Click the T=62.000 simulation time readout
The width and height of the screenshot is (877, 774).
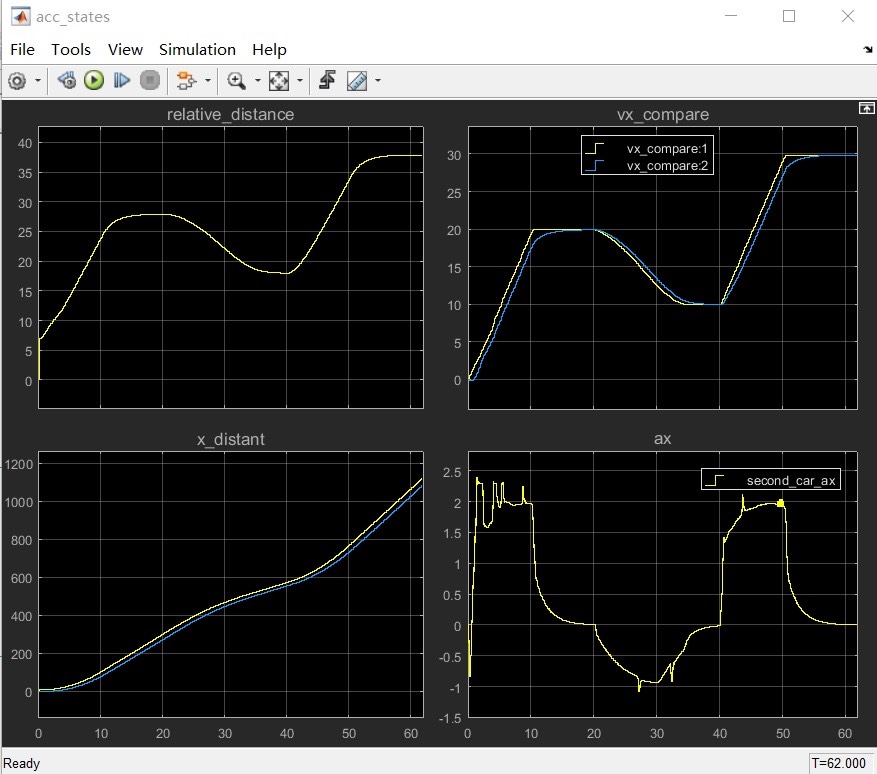(838, 763)
